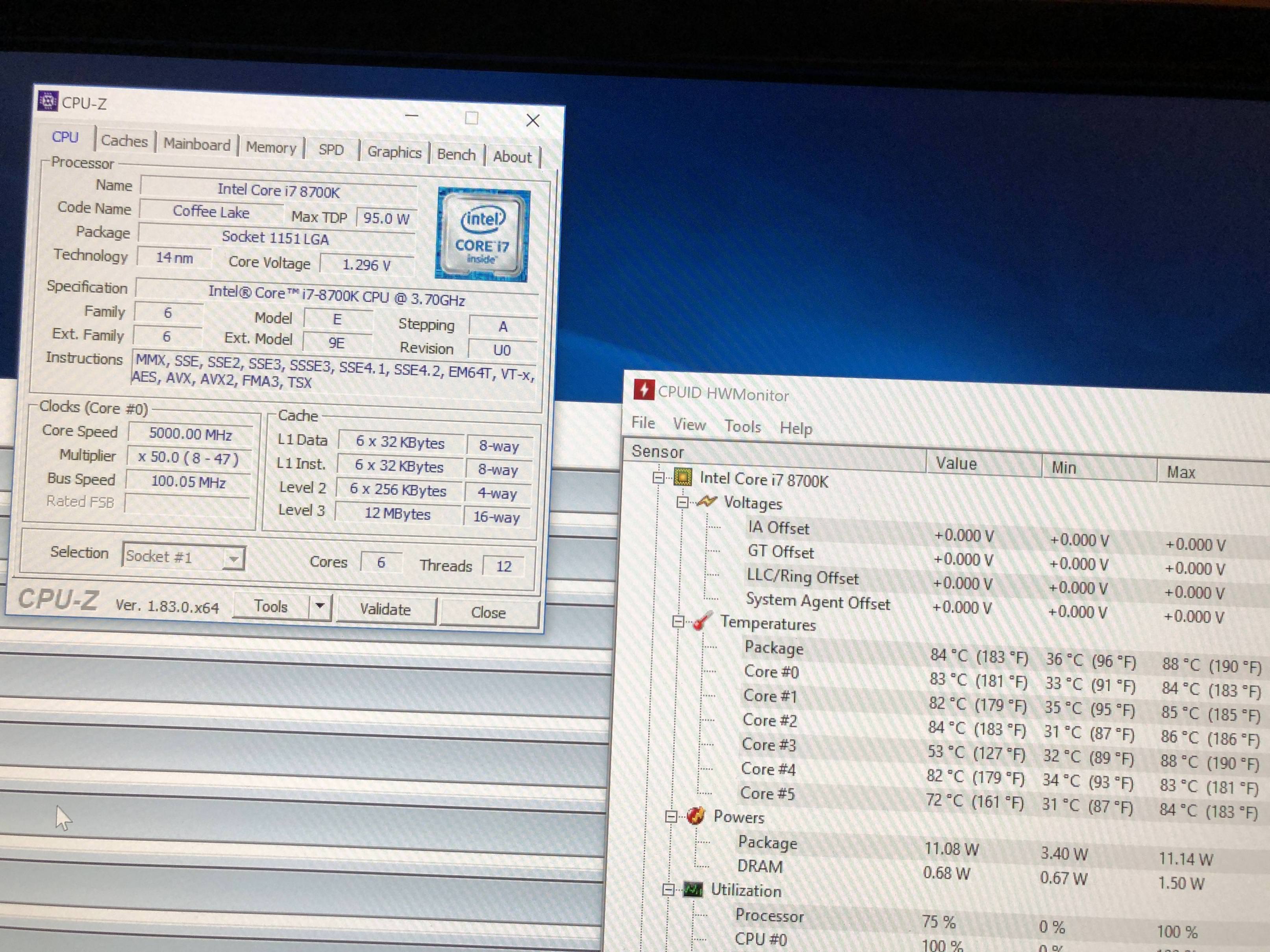Click the Package max value 88 °C
The width and height of the screenshot is (1270, 952).
coord(1212,665)
